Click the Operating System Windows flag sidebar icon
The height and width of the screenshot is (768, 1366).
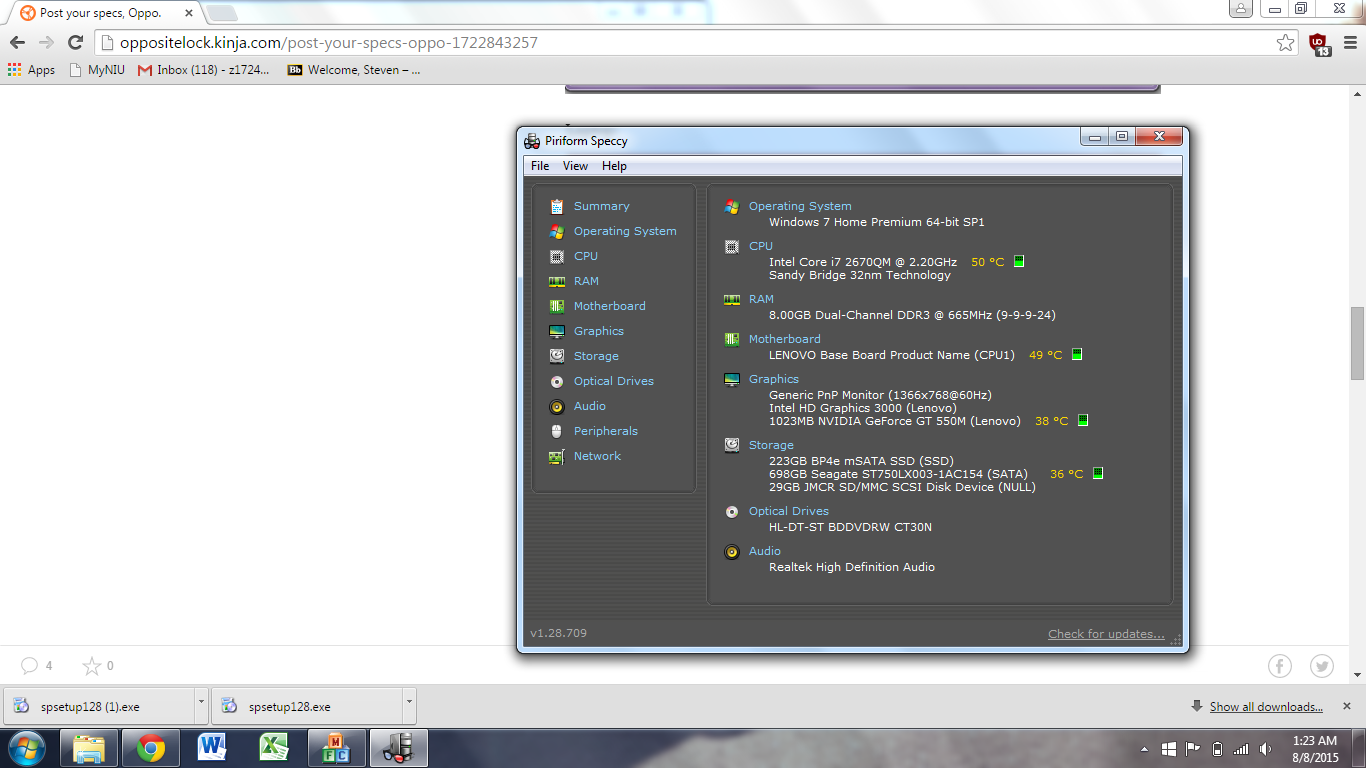[x=557, y=231]
